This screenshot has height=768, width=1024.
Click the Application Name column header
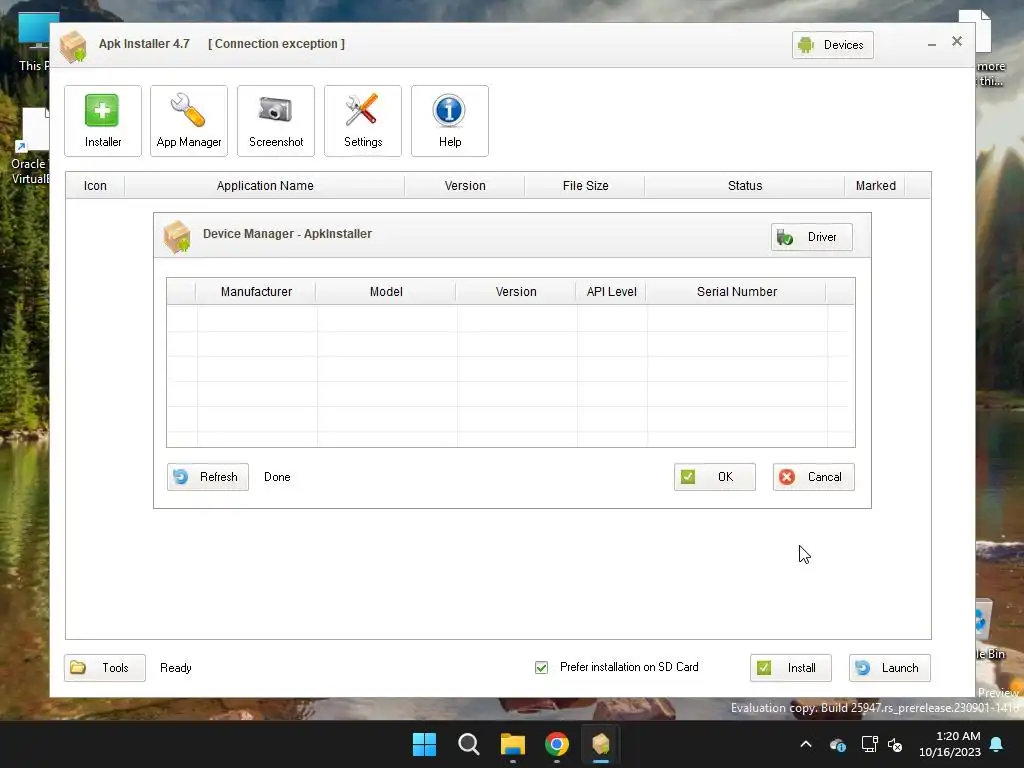[x=264, y=185]
